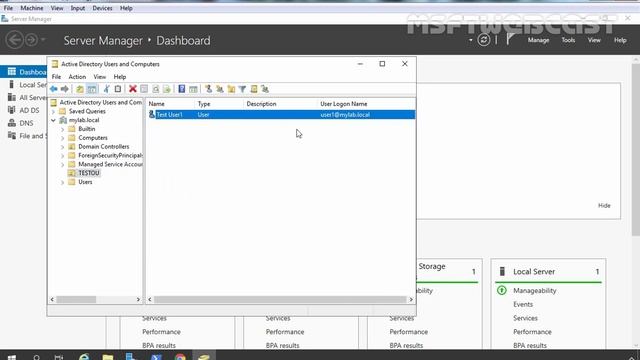Go up one level in ADUC toolbar
Image resolution: width=640 pixels, height=360 pixels.
coord(80,89)
